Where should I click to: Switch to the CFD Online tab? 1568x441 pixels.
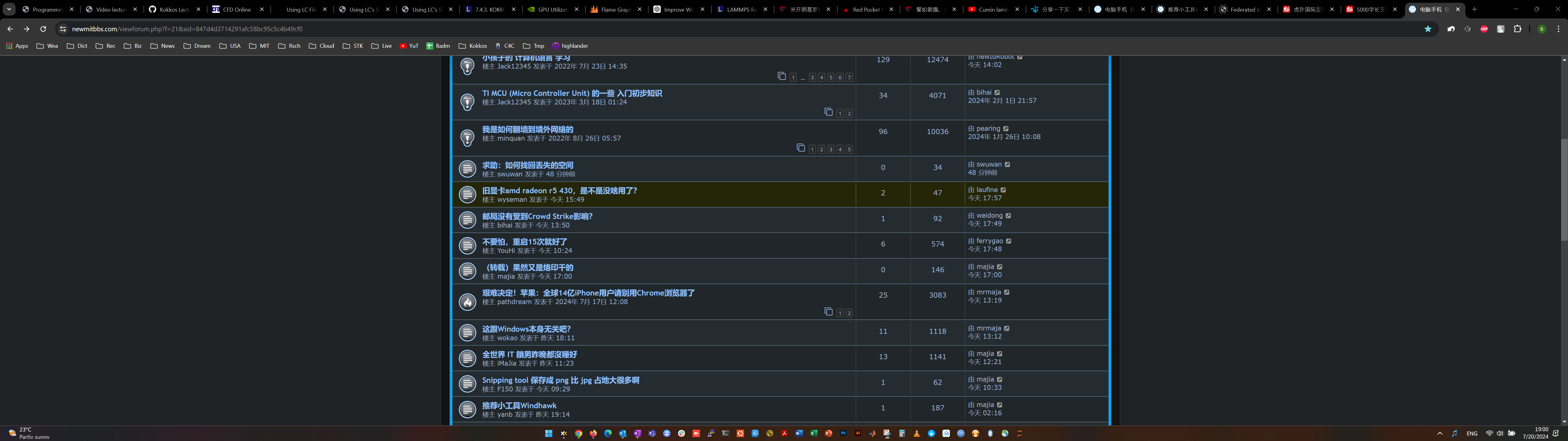236,9
